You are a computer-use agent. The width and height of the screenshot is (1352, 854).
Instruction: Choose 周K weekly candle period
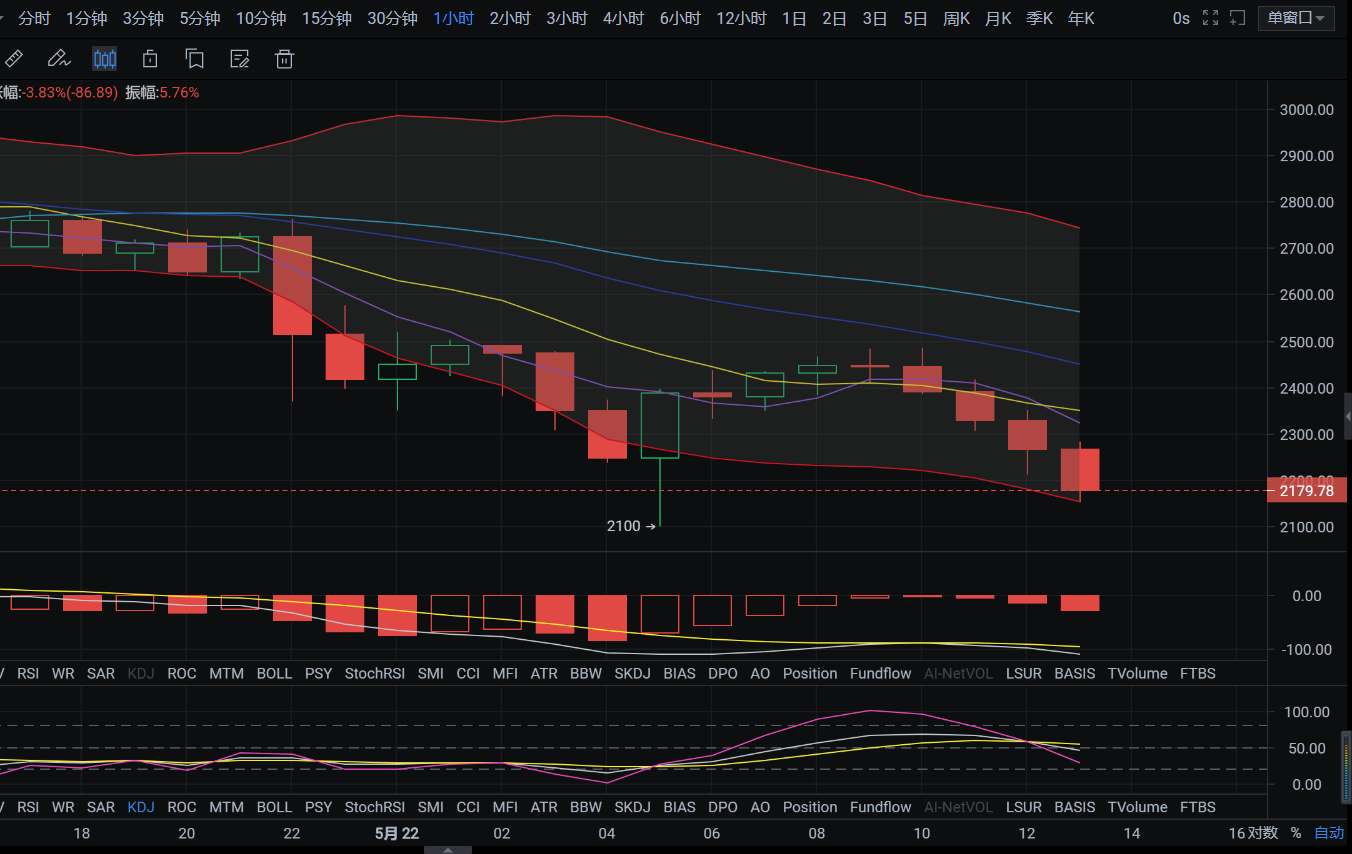click(x=956, y=18)
